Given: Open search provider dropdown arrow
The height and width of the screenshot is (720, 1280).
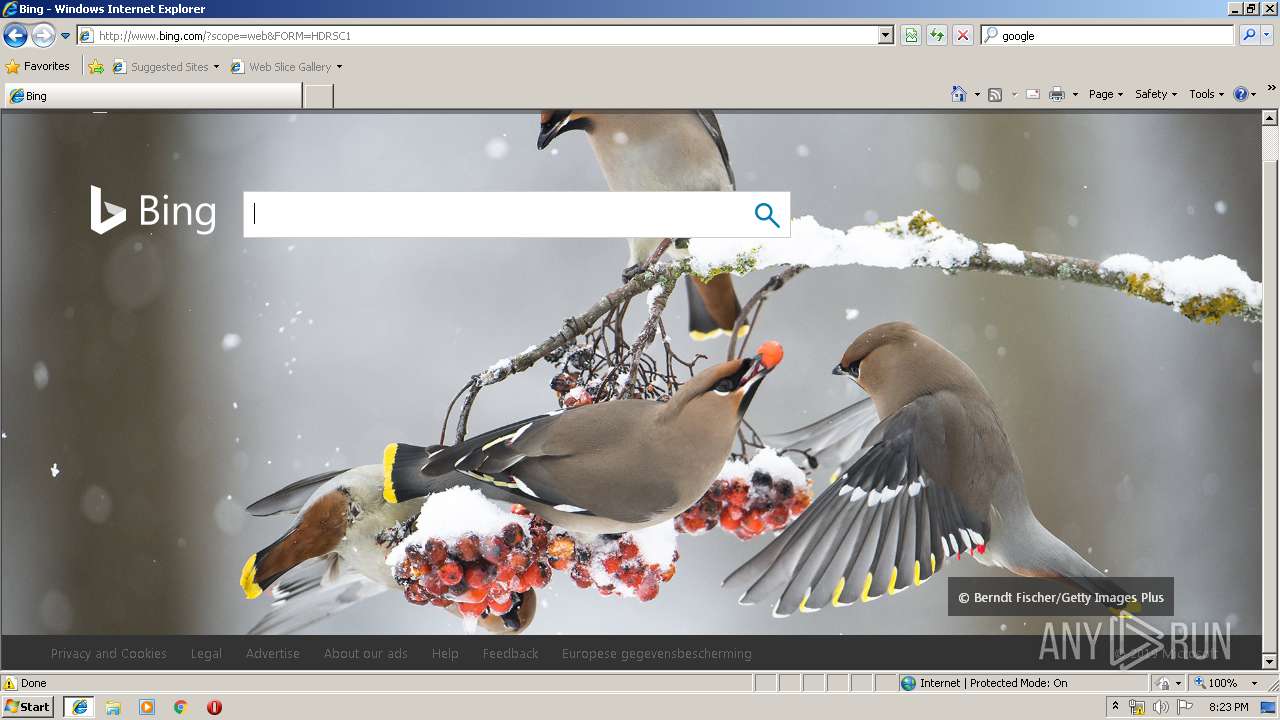Looking at the screenshot, I should (x=1267, y=35).
